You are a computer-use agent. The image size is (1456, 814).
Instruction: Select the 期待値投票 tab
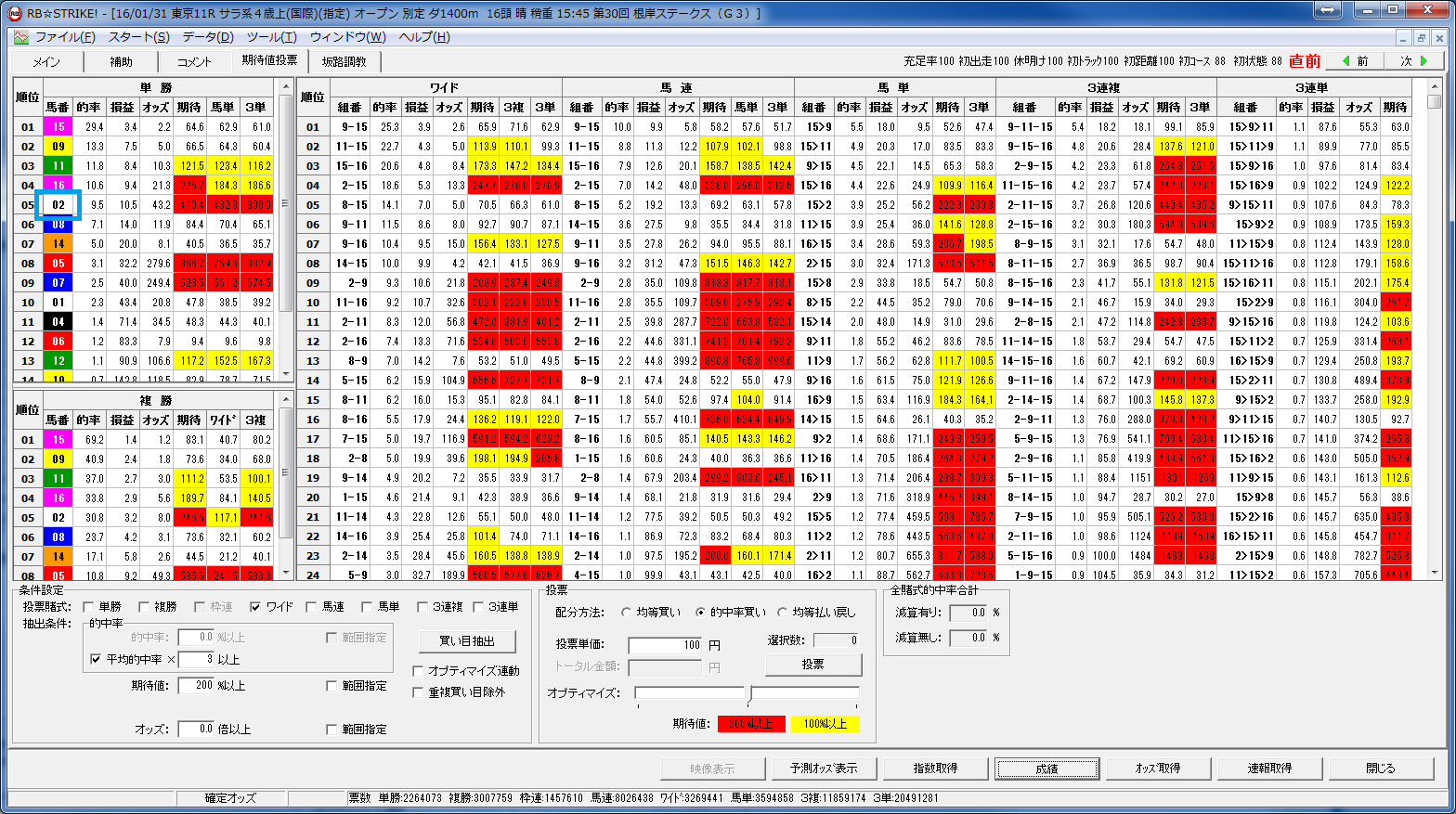[269, 59]
